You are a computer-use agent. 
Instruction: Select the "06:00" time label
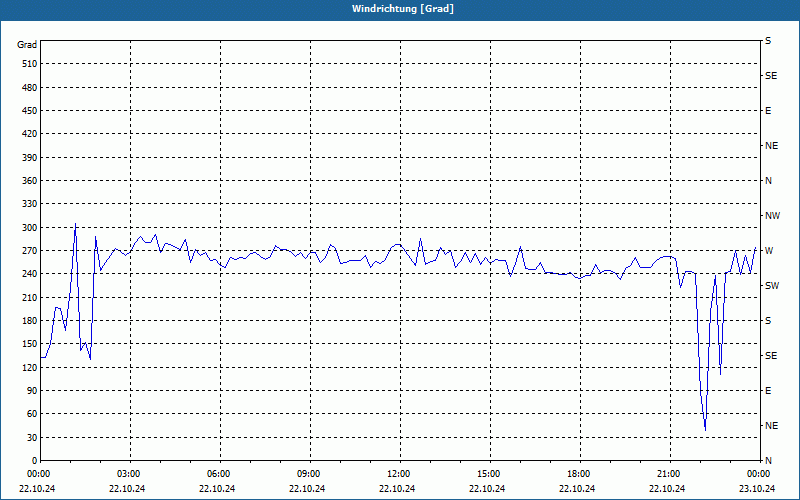[220, 474]
